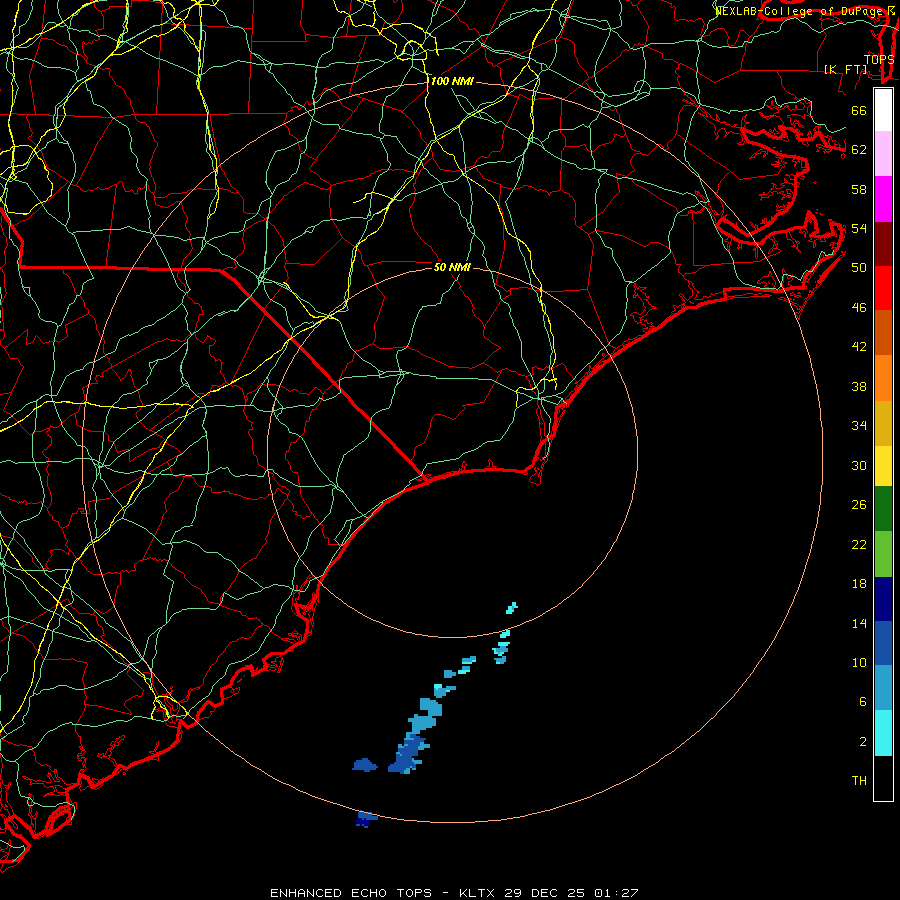Click the 'NEXLAB-College of DuPage' credit text

(x=798, y=11)
